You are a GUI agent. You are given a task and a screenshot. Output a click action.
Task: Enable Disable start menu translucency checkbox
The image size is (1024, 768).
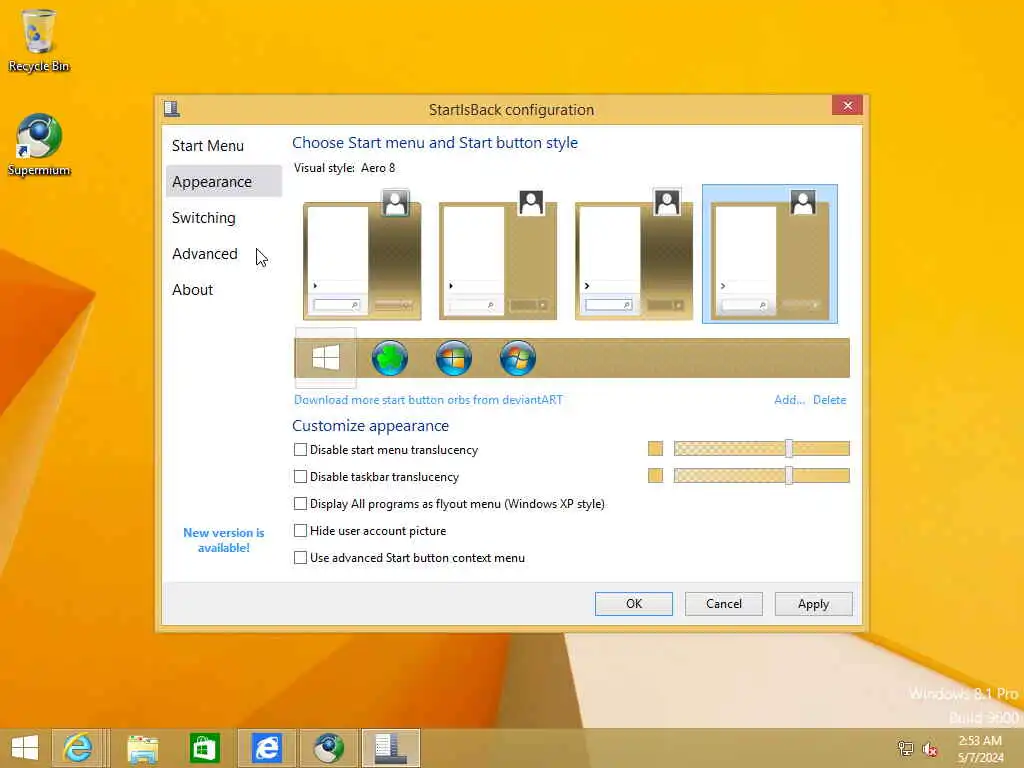(x=300, y=449)
